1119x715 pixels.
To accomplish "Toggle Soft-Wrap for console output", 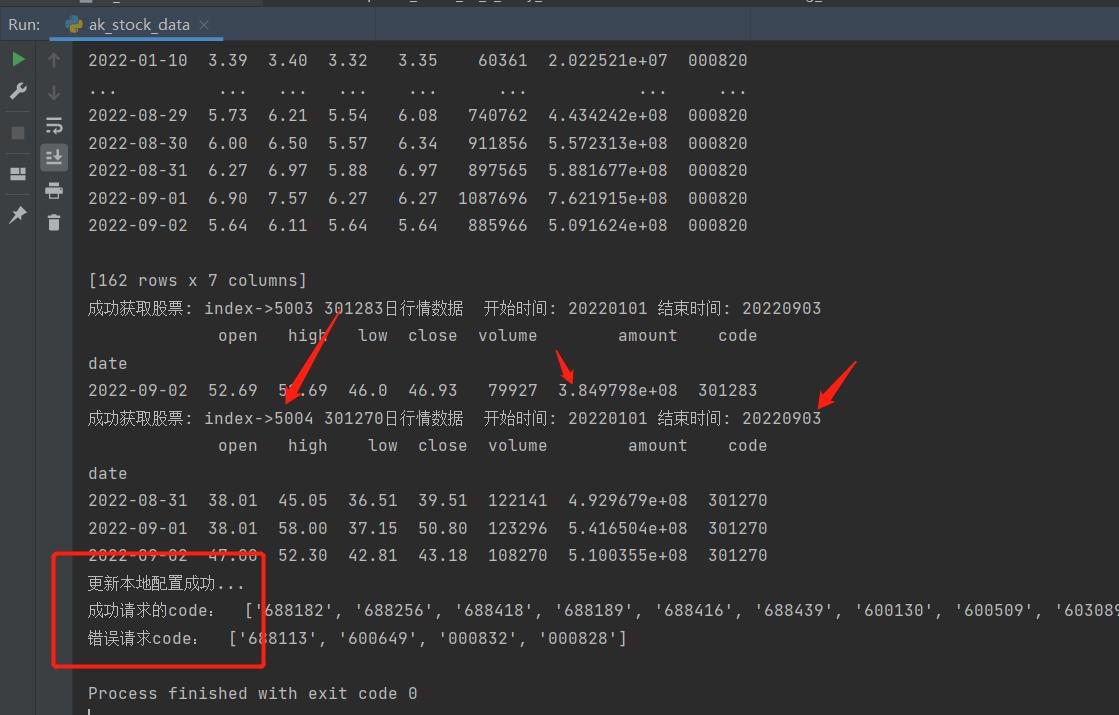I will [x=54, y=125].
